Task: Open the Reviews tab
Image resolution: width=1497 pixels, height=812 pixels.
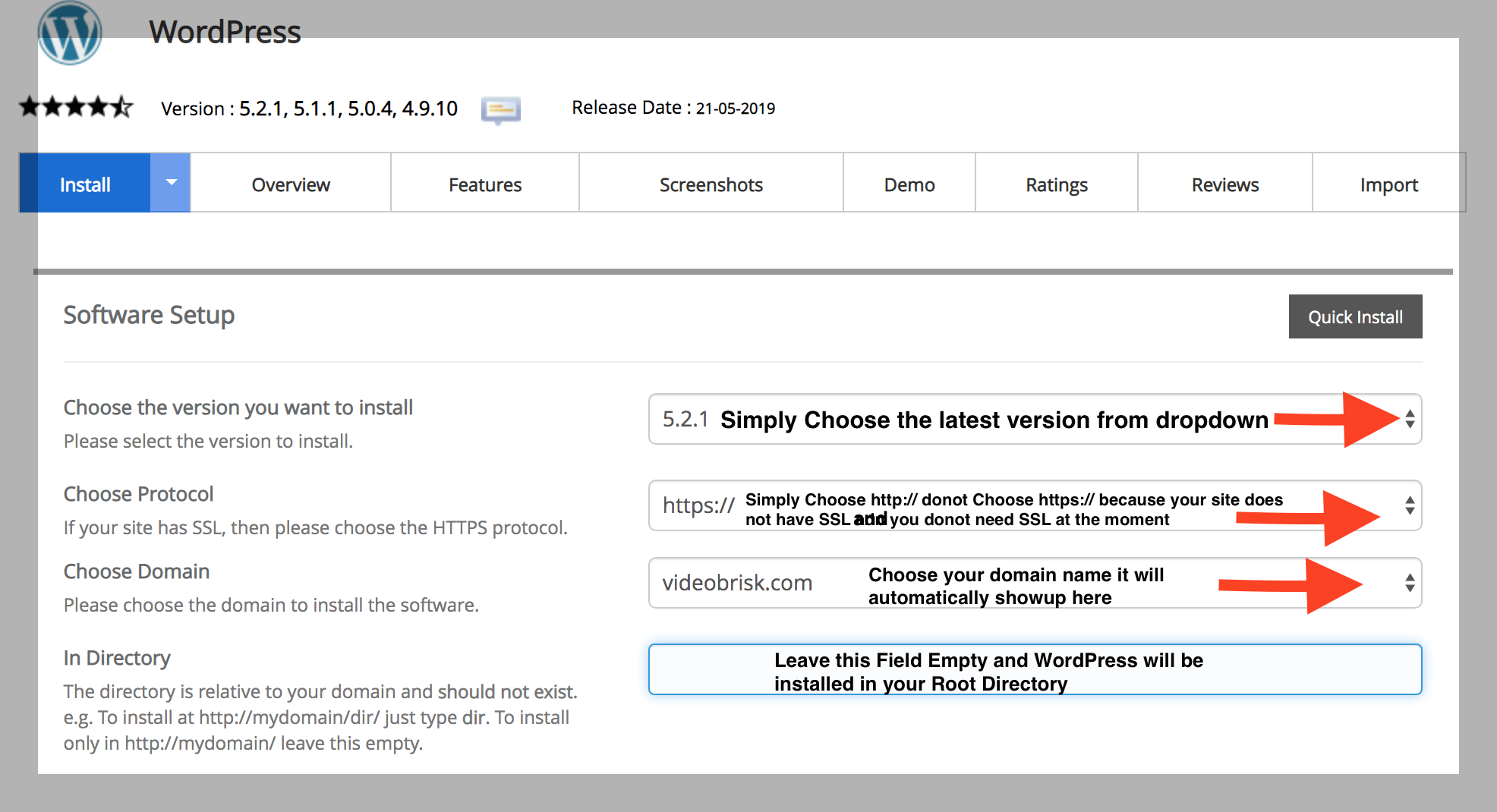Action: click(1224, 184)
